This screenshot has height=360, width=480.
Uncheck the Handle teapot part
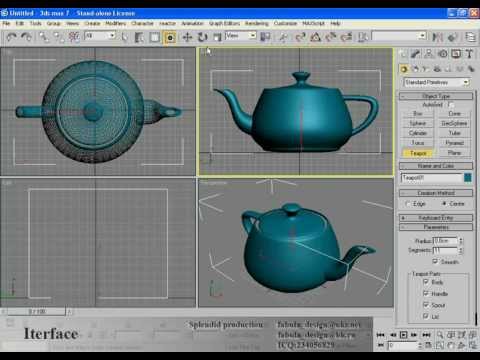click(x=426, y=293)
